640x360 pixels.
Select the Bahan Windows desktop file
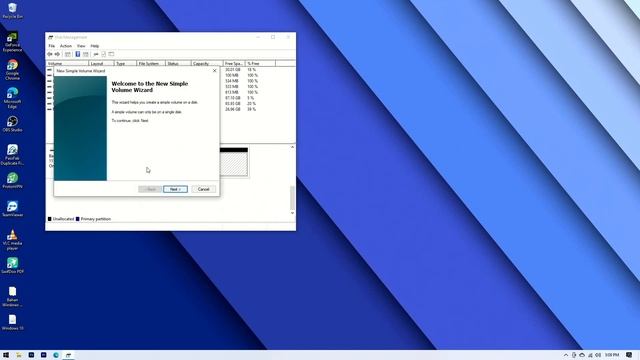(x=12, y=296)
